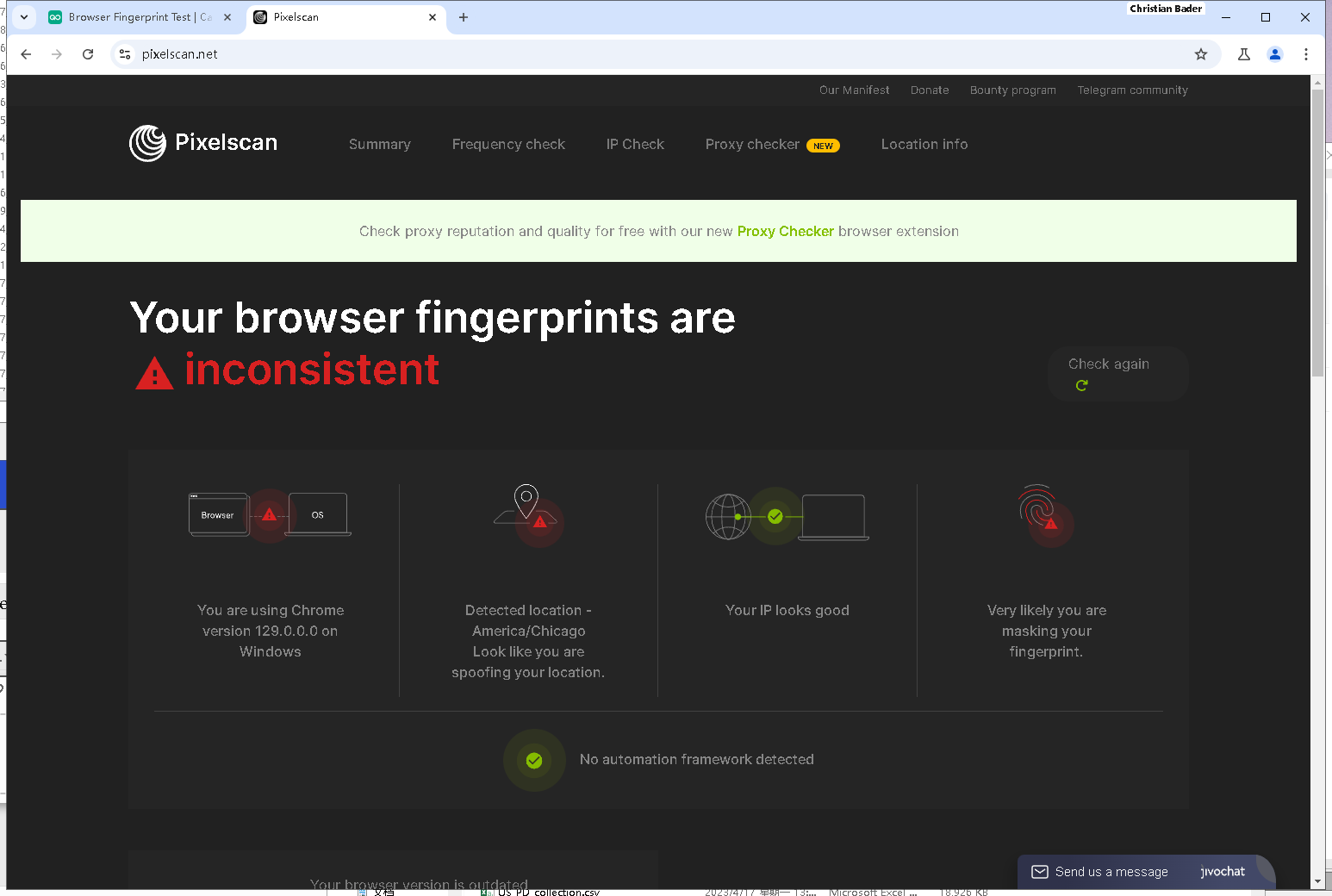Click the 'Your browser fingerprints are' heading
This screenshot has width=1332, height=896.
point(433,318)
